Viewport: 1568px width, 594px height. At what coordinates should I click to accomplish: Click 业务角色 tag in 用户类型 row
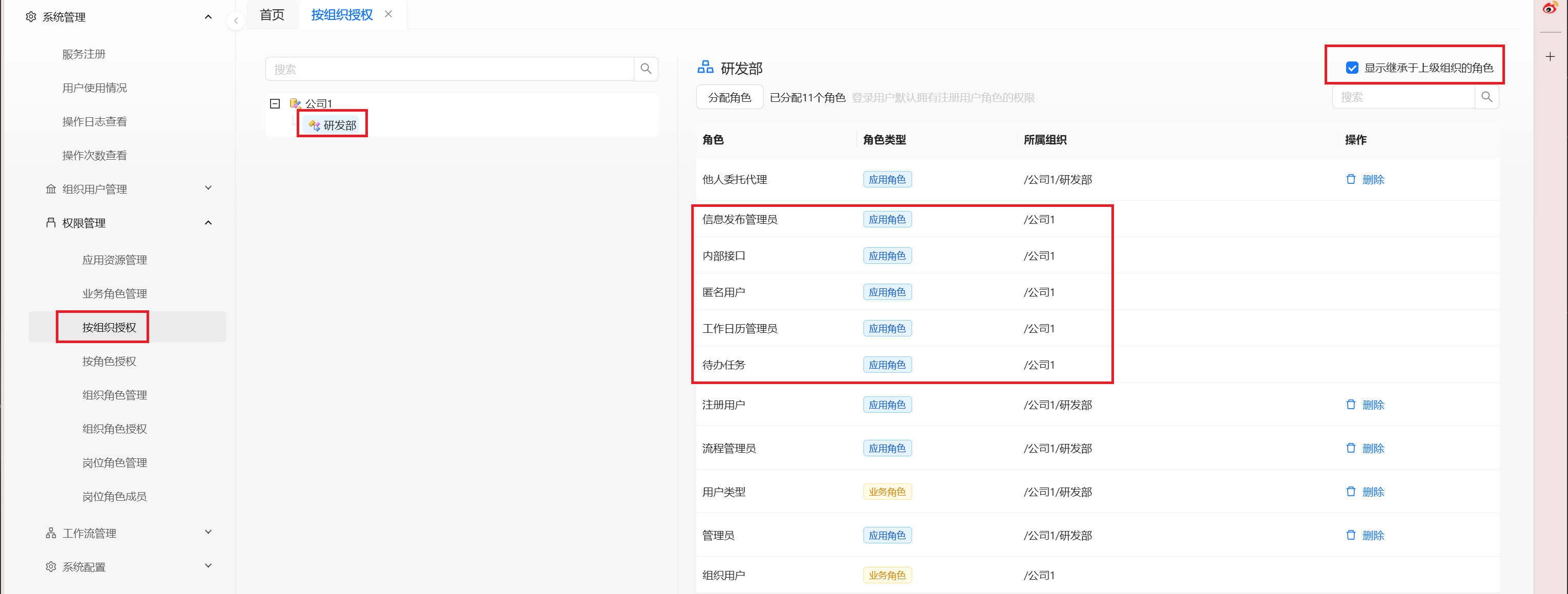click(887, 492)
